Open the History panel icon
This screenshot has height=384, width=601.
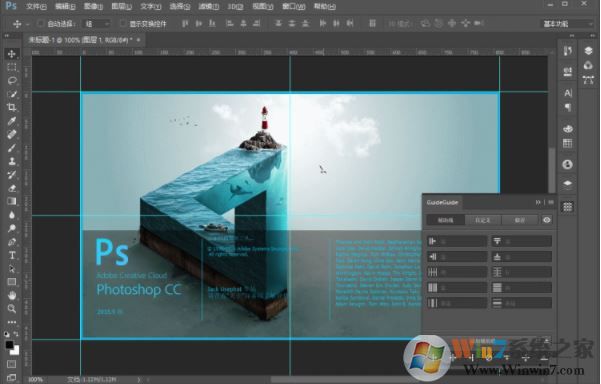point(568,51)
